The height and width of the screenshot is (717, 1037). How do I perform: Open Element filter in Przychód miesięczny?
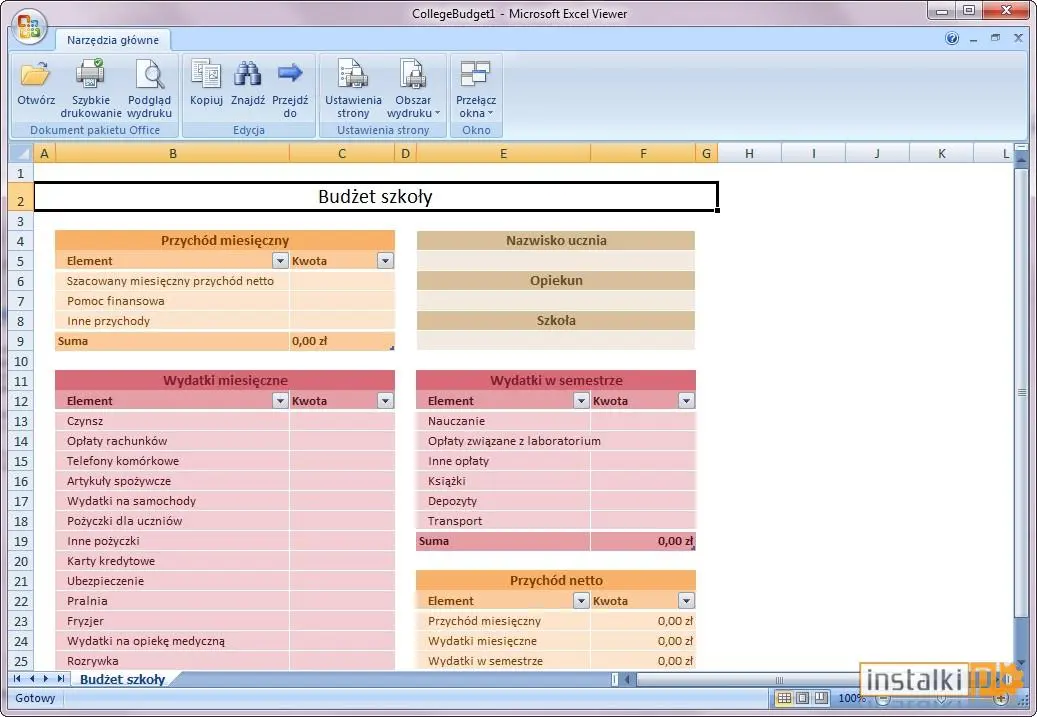coord(280,261)
